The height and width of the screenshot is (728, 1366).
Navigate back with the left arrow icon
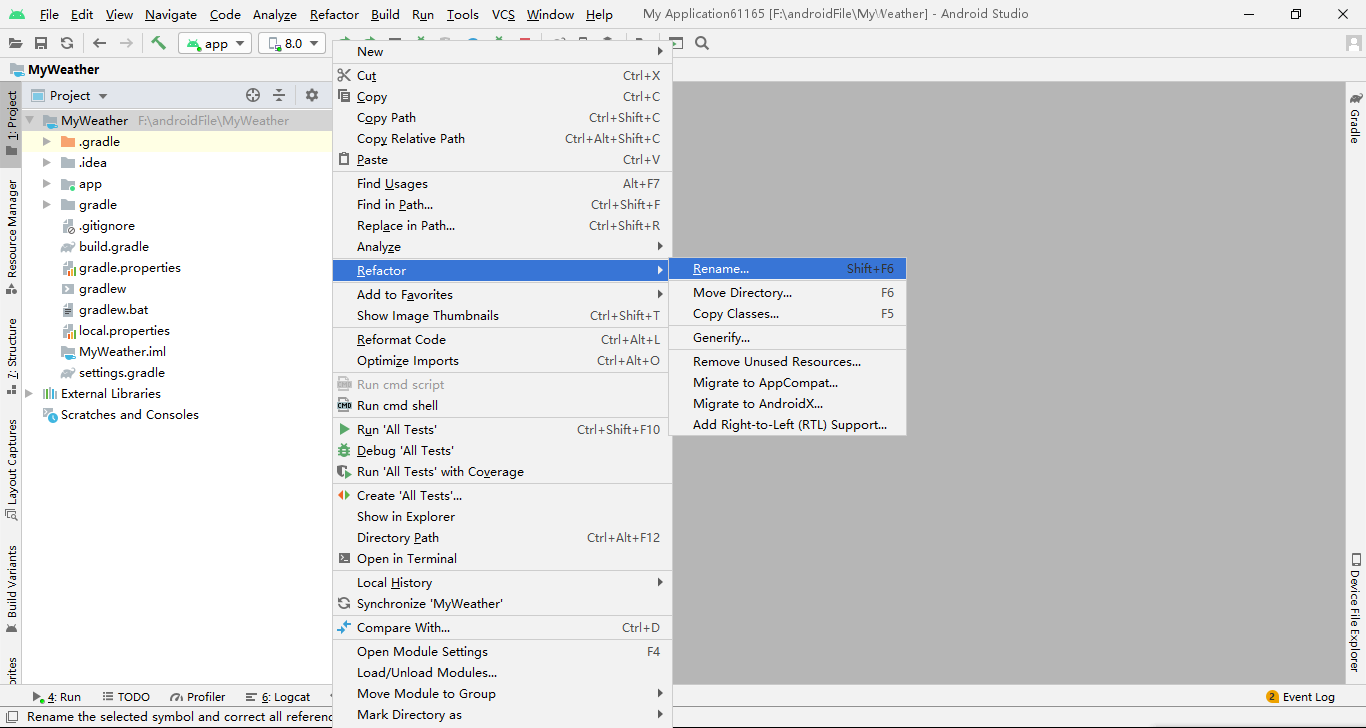99,43
